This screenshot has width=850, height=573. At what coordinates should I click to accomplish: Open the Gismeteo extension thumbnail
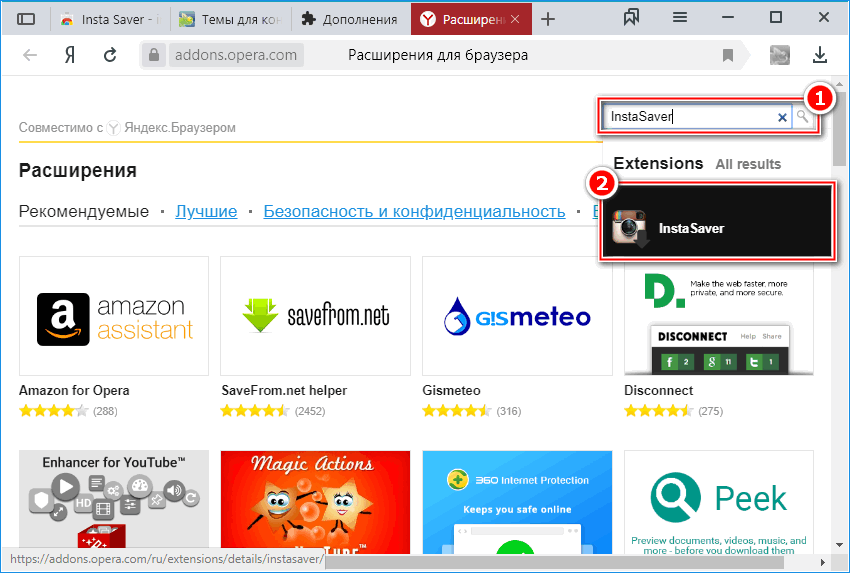(517, 315)
